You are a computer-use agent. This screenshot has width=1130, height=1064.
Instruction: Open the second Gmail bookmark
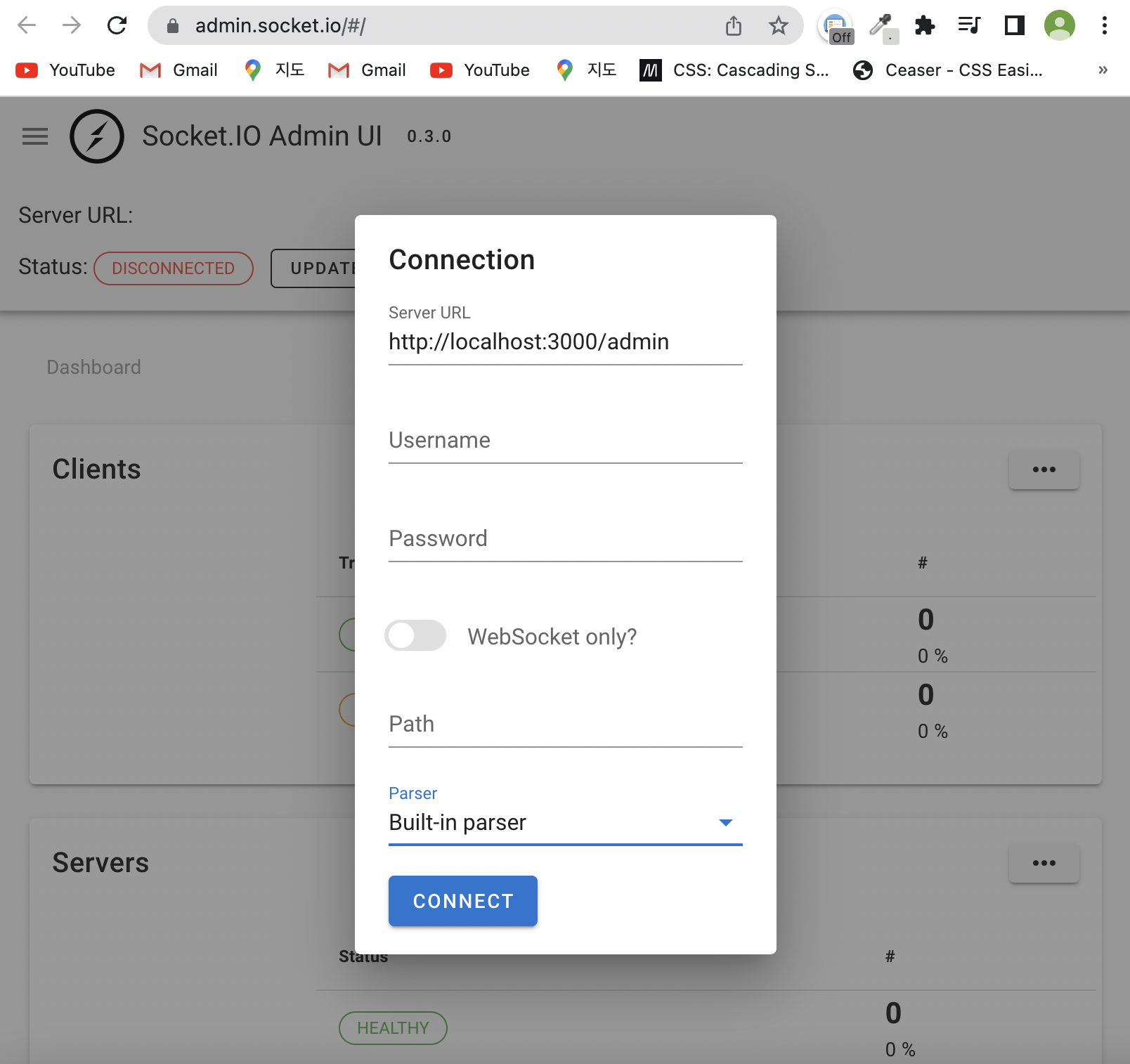(367, 70)
